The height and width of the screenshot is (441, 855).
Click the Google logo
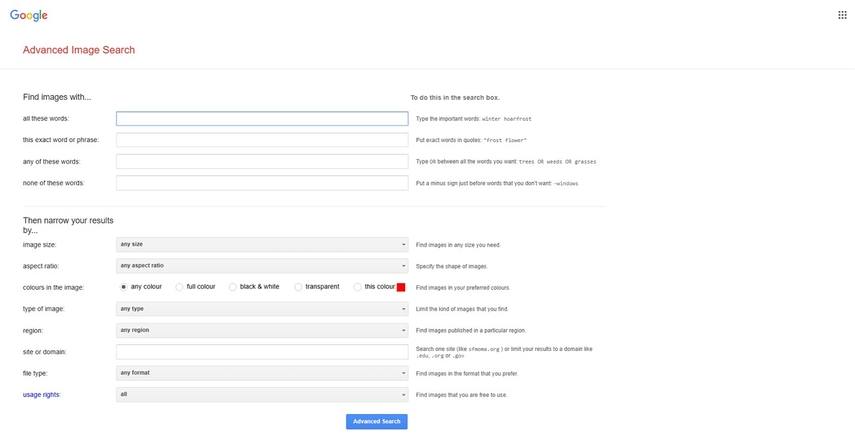tap(28, 16)
